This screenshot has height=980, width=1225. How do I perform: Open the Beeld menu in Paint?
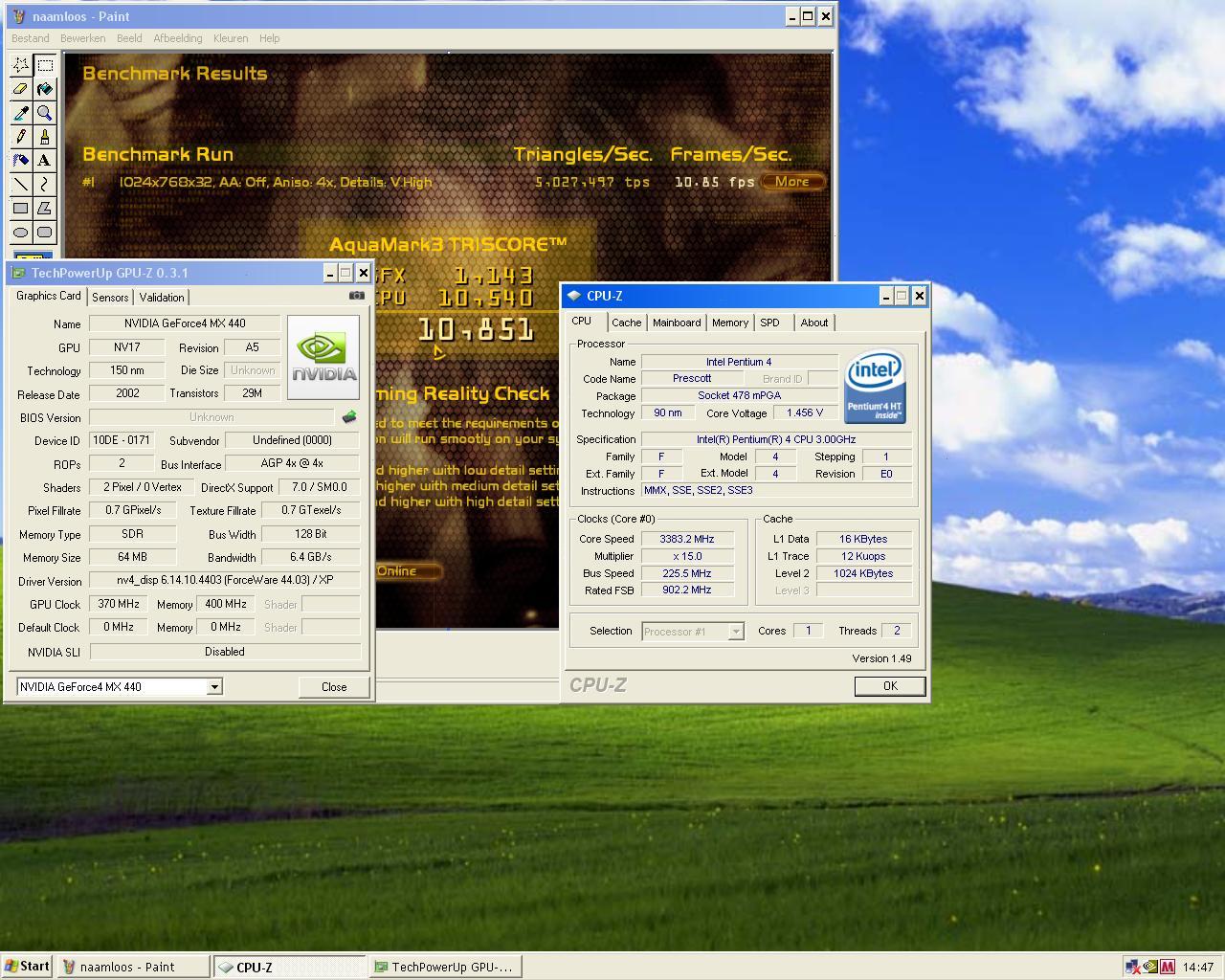click(129, 38)
